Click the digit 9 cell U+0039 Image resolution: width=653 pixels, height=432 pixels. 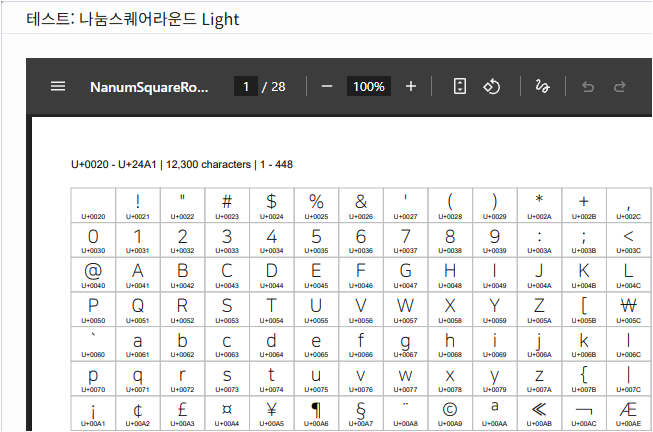(x=495, y=240)
